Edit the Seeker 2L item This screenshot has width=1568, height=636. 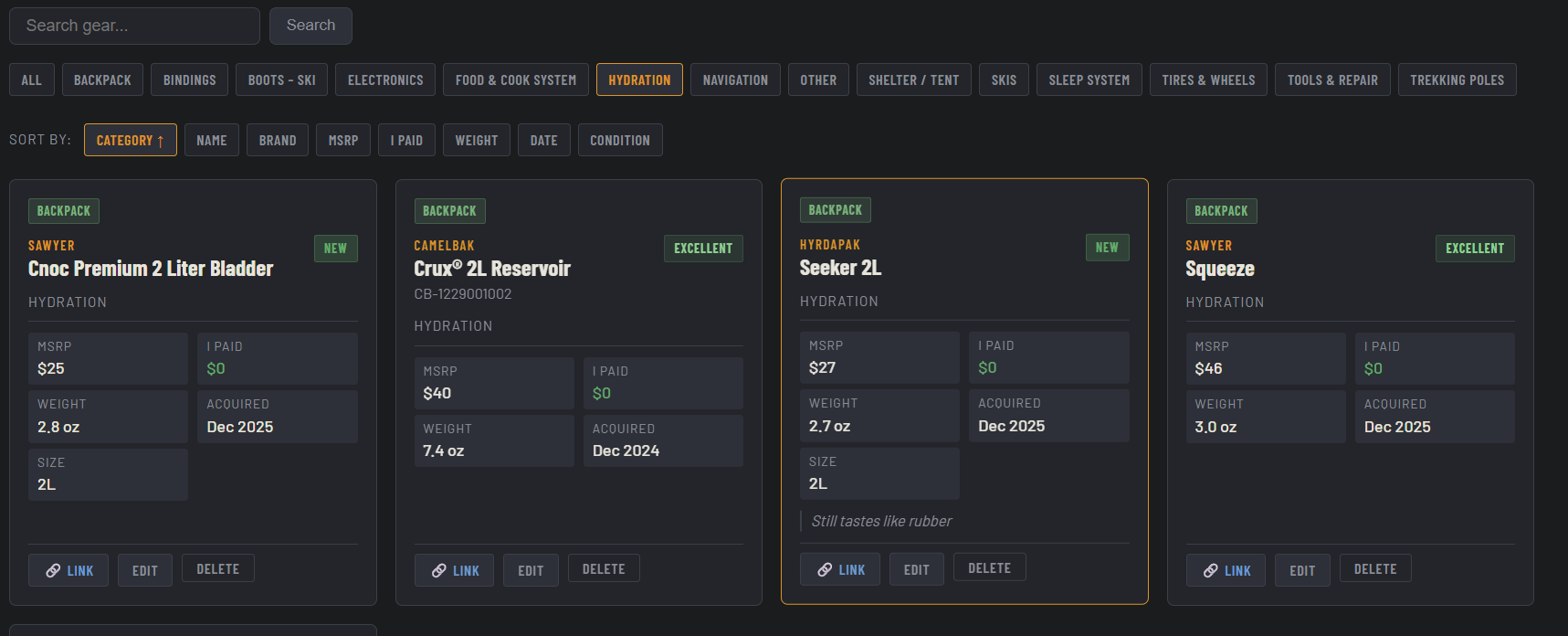[x=917, y=569]
